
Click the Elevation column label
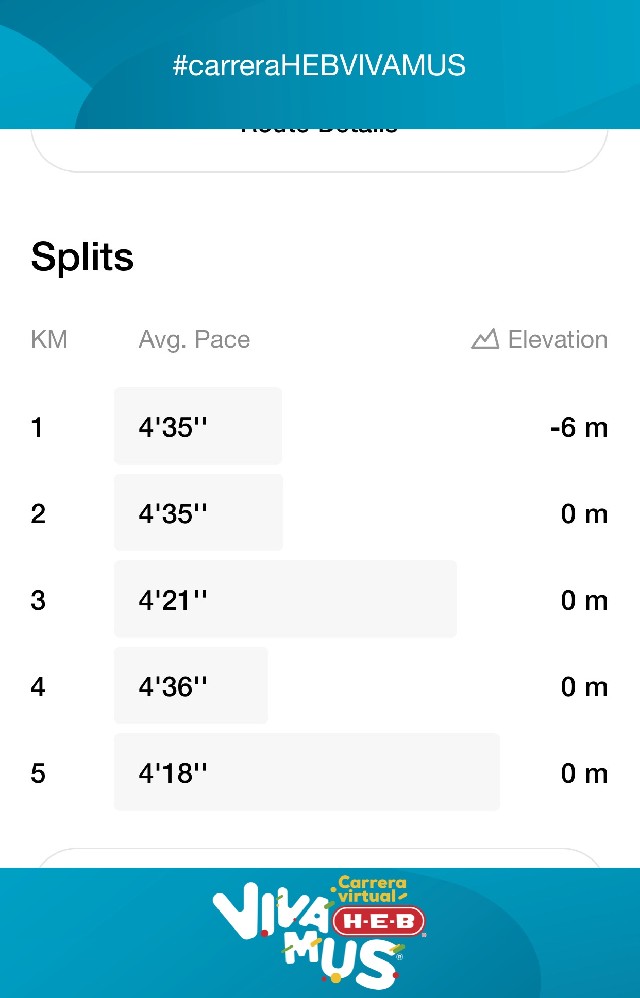pyautogui.click(x=557, y=340)
